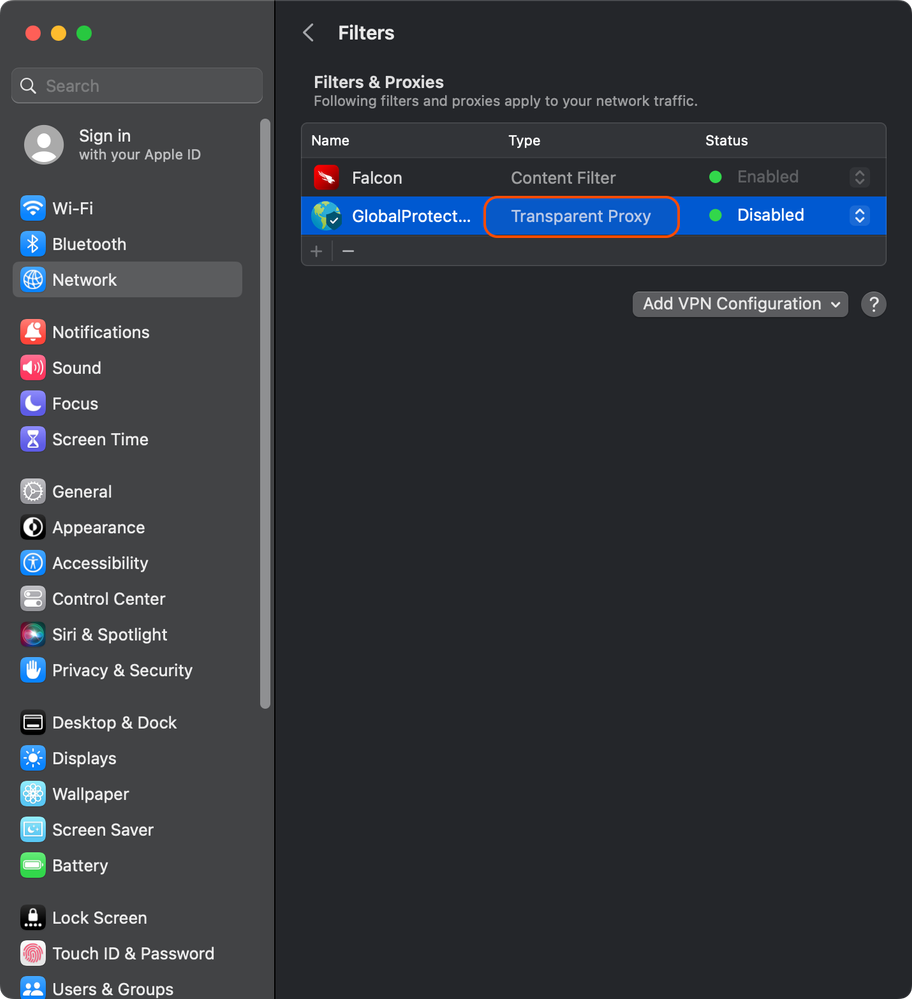This screenshot has height=999, width=912.
Task: Open Focus label in sidebar
Action: [x=75, y=403]
